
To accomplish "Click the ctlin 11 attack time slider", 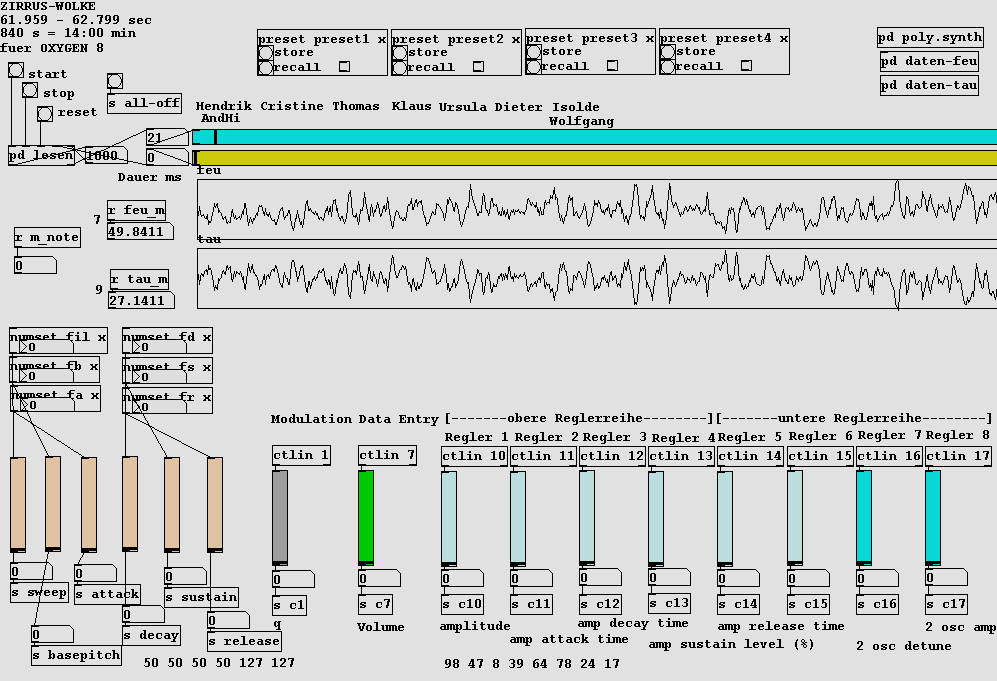I will 518,518.
